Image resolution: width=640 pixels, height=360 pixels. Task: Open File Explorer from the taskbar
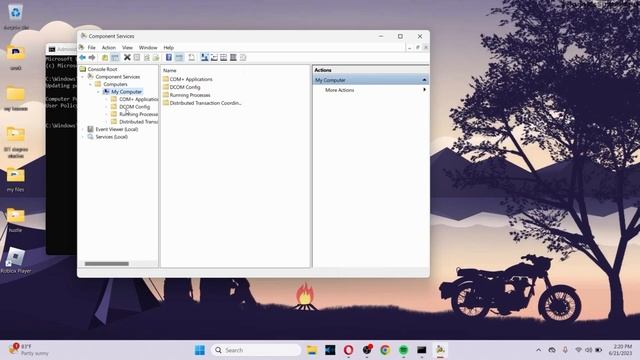[312, 350]
